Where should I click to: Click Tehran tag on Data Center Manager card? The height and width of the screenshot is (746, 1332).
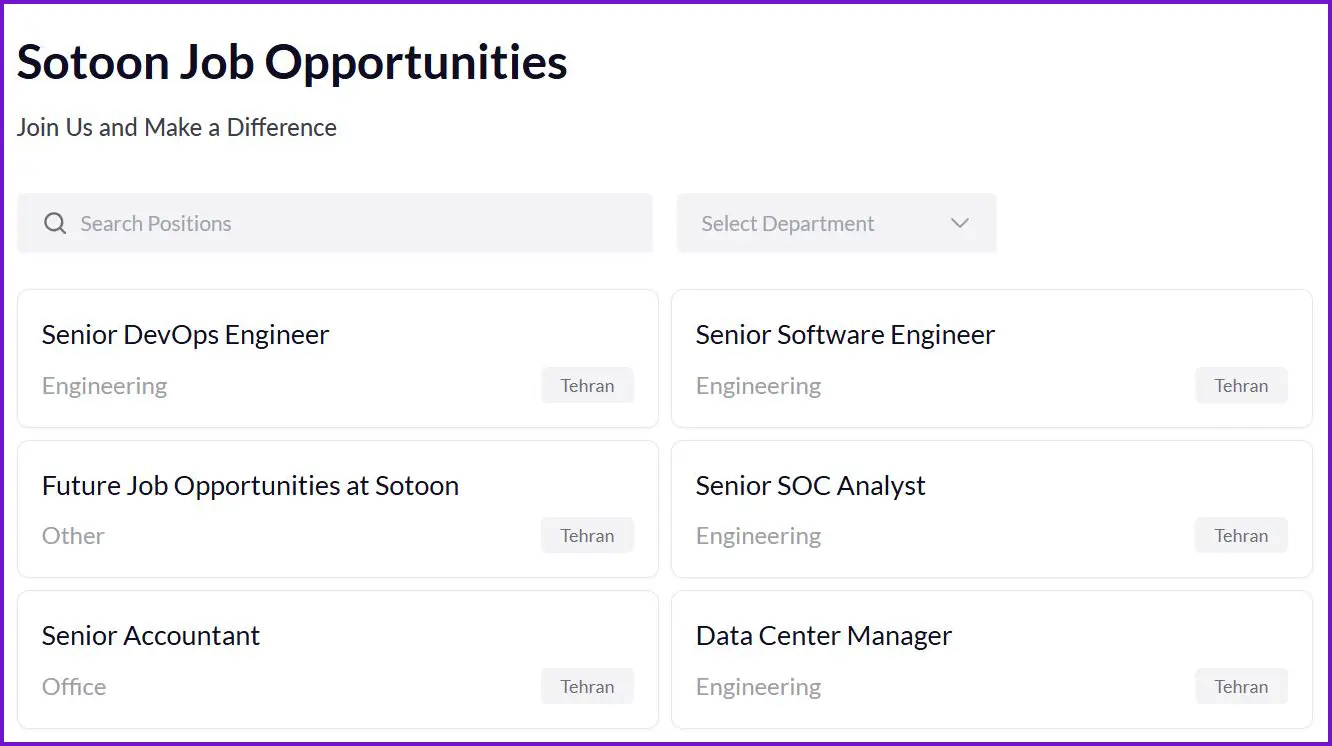click(x=1241, y=687)
